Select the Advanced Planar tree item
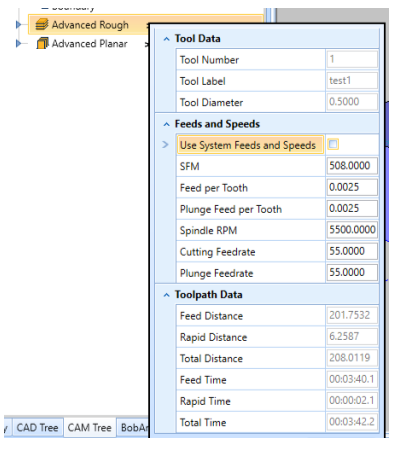Viewport: 393px width, 449px height. pyautogui.click(x=89, y=44)
